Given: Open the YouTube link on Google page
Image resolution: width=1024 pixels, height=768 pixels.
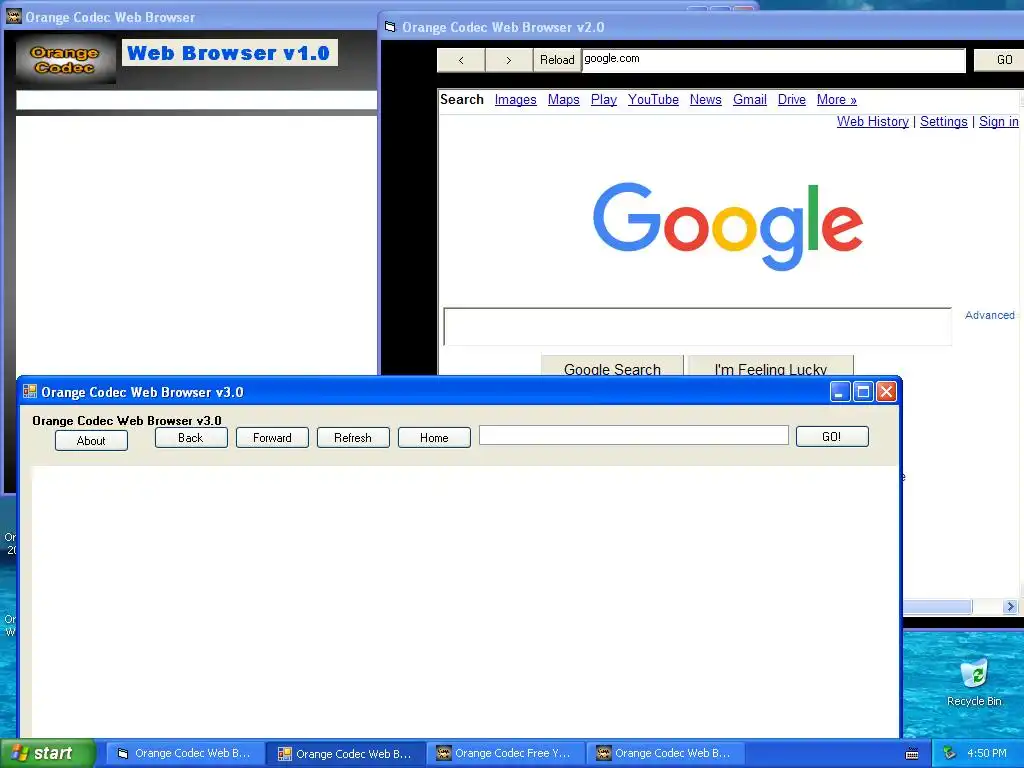Looking at the screenshot, I should click(653, 99).
